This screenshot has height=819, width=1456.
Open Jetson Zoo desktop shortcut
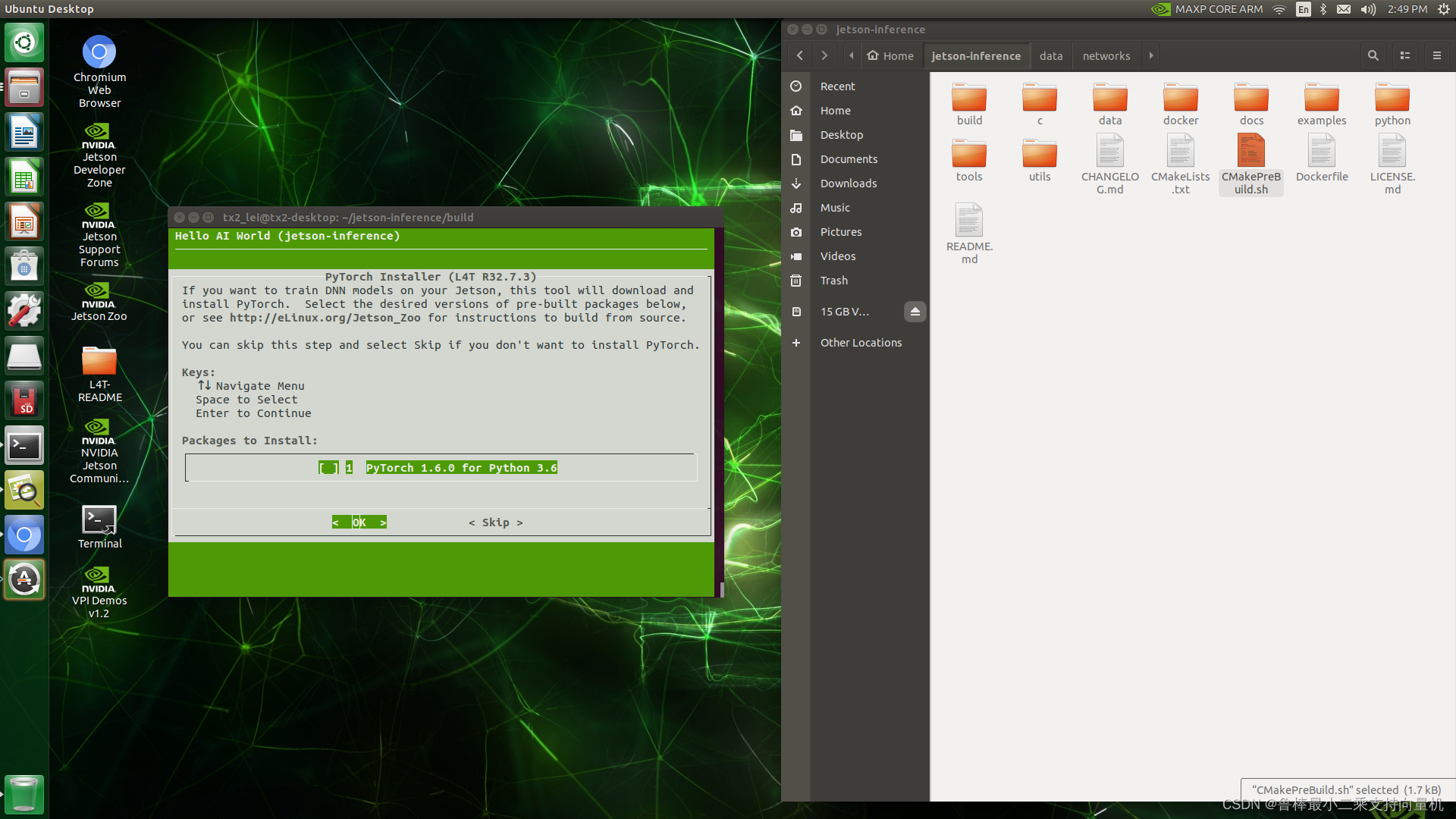click(x=99, y=302)
